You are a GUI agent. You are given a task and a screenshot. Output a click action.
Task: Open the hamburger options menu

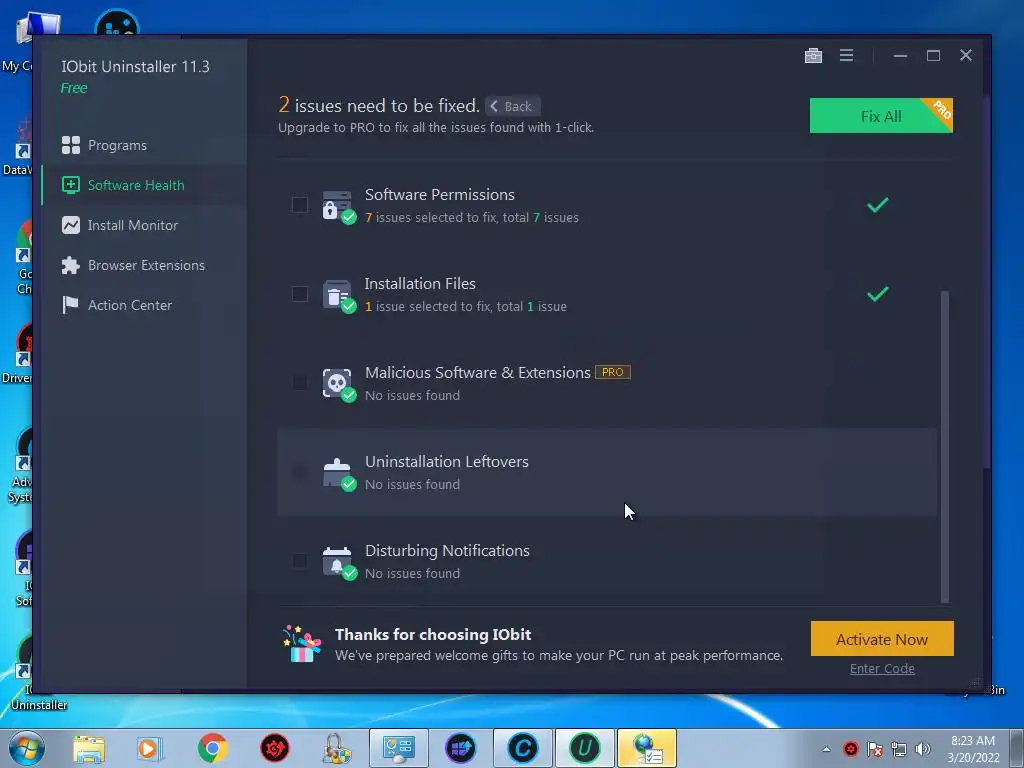pyautogui.click(x=846, y=56)
